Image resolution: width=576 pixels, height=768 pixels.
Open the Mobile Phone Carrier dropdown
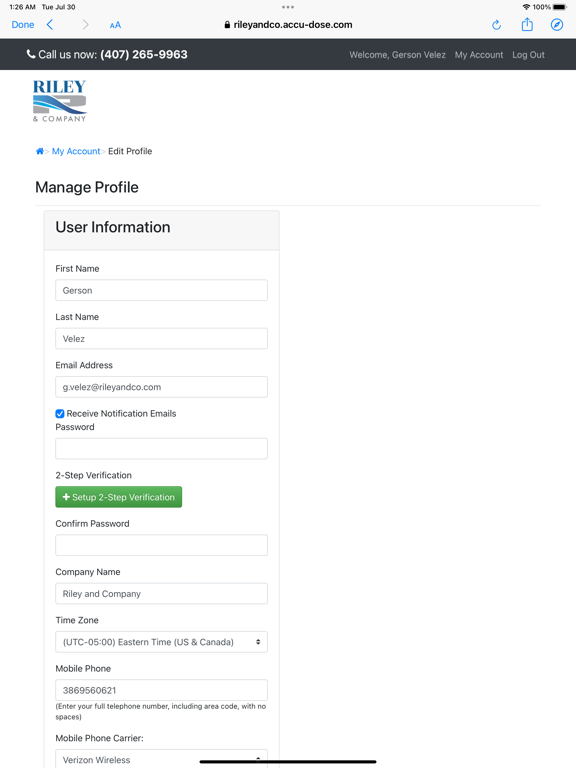[162, 758]
